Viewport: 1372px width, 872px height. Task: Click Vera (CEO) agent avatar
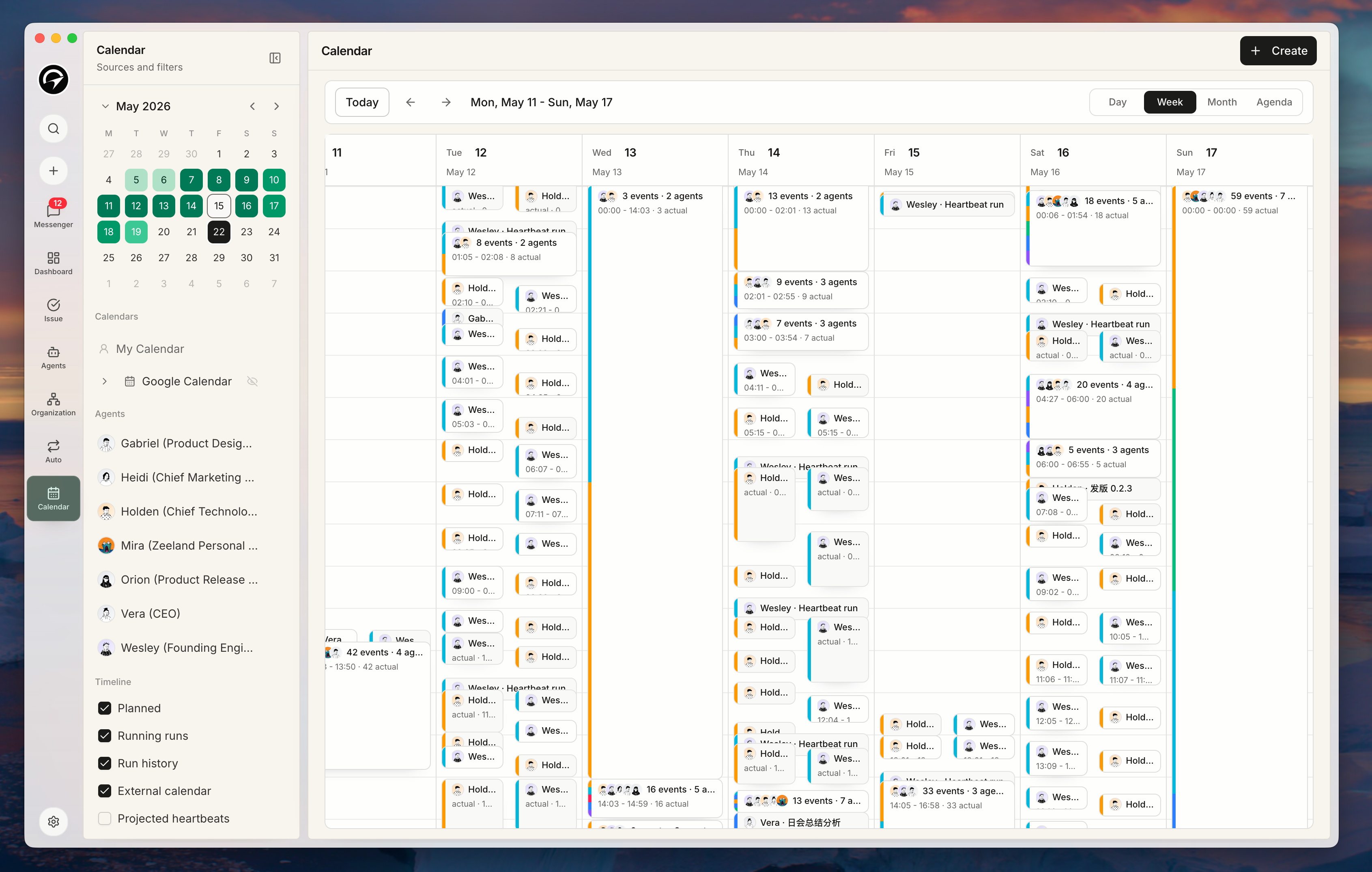coord(106,613)
